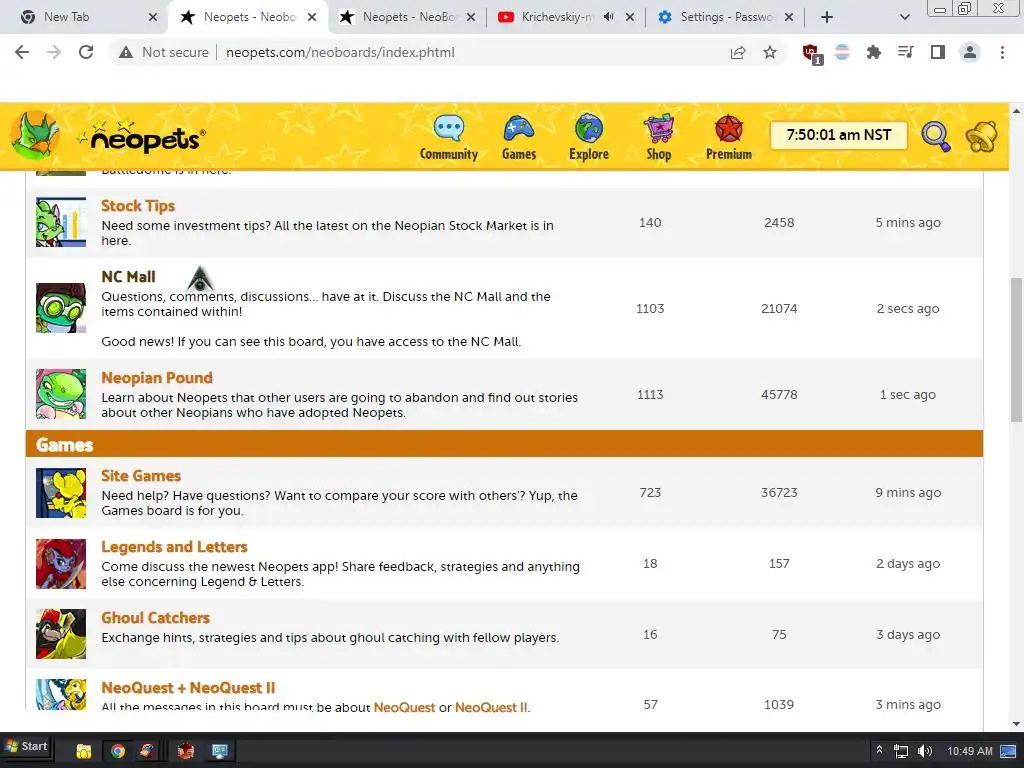Viewport: 1024px width, 768px height.
Task: Open the Community menu icon
Action: [x=449, y=128]
